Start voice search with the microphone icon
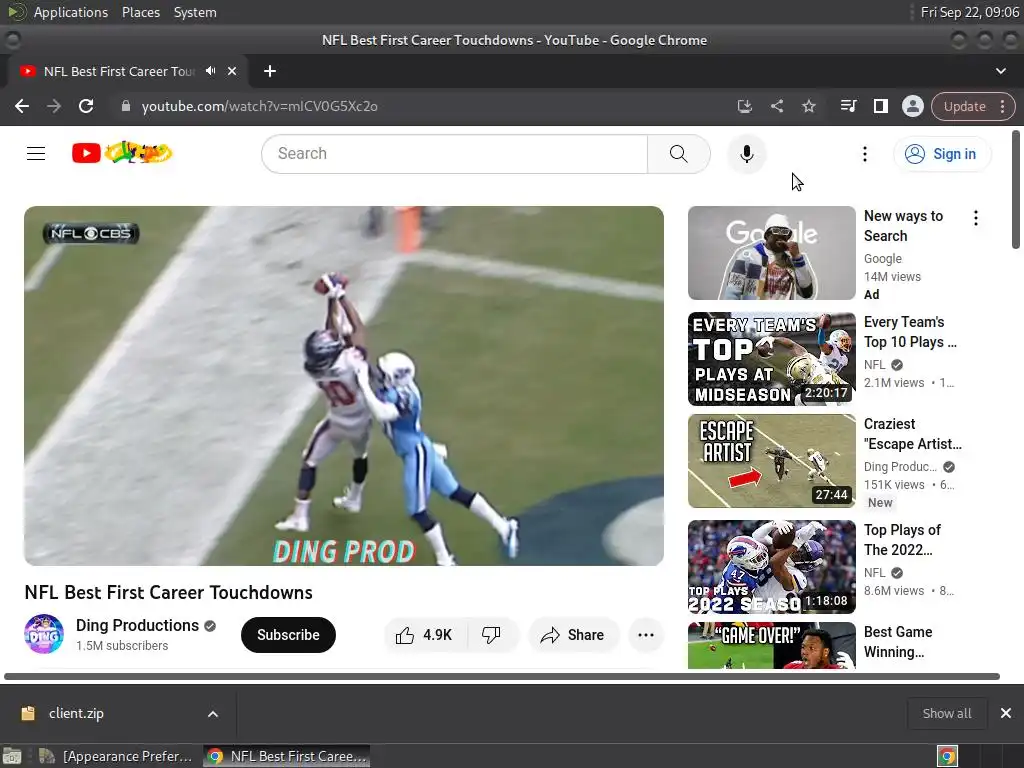Viewport: 1024px width, 768px height. (746, 154)
